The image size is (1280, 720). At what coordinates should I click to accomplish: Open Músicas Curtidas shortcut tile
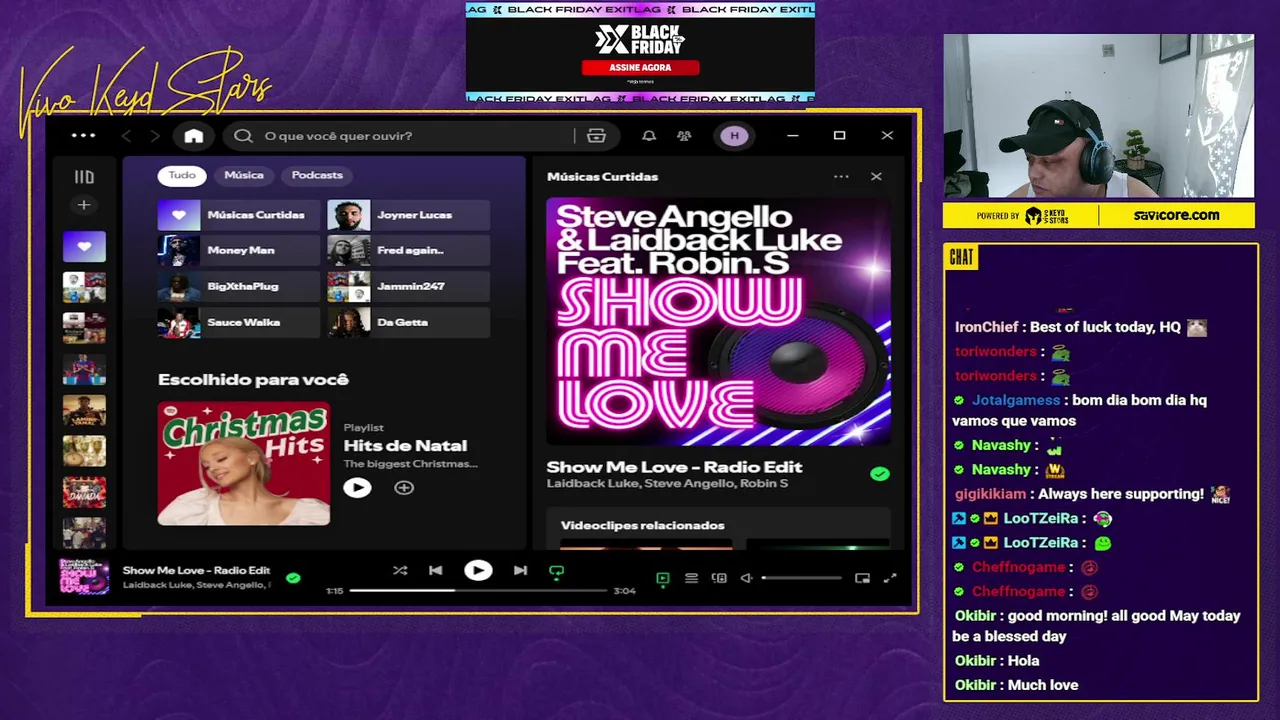click(x=239, y=215)
